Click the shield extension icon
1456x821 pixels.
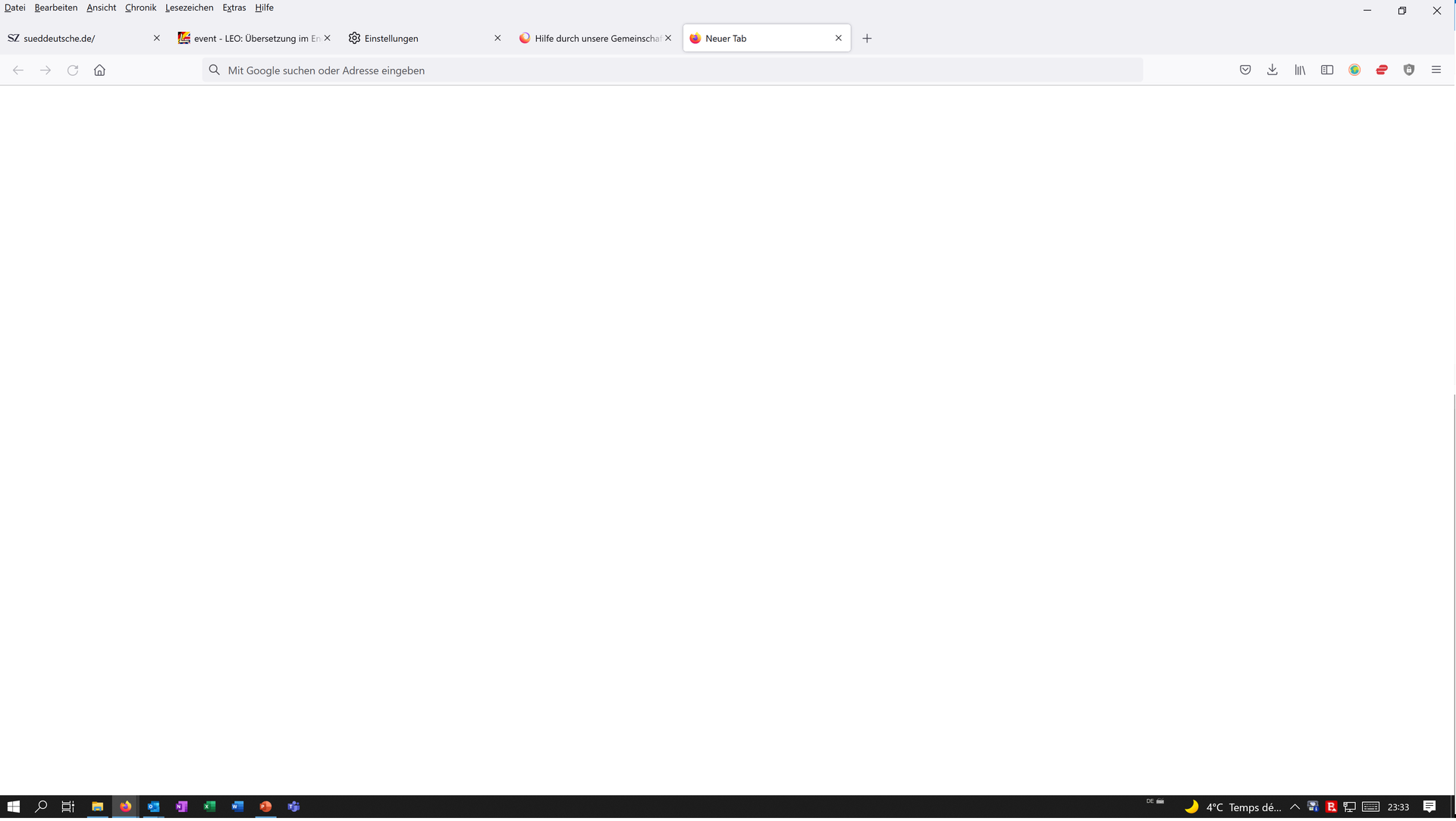[1409, 70]
